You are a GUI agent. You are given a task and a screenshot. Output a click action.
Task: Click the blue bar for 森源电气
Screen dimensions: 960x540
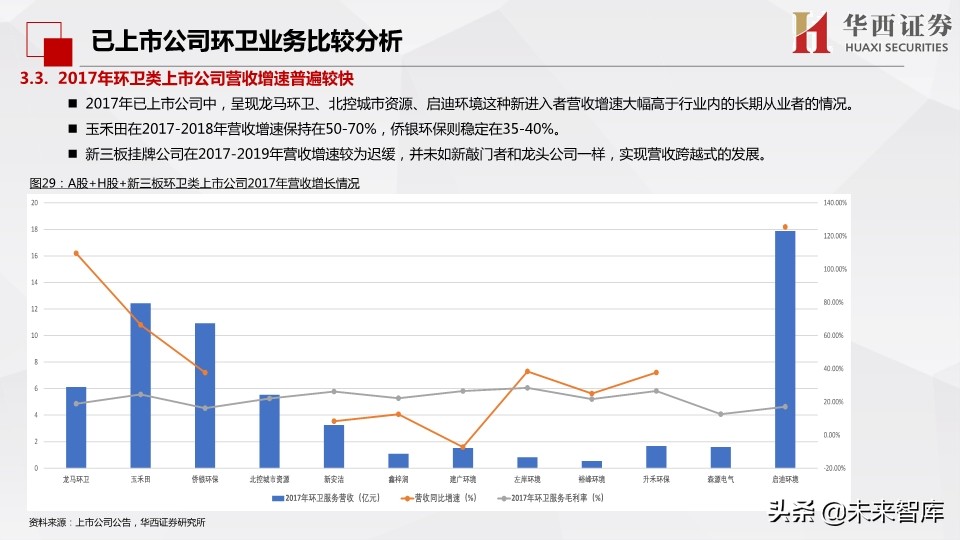pyautogui.click(x=721, y=457)
